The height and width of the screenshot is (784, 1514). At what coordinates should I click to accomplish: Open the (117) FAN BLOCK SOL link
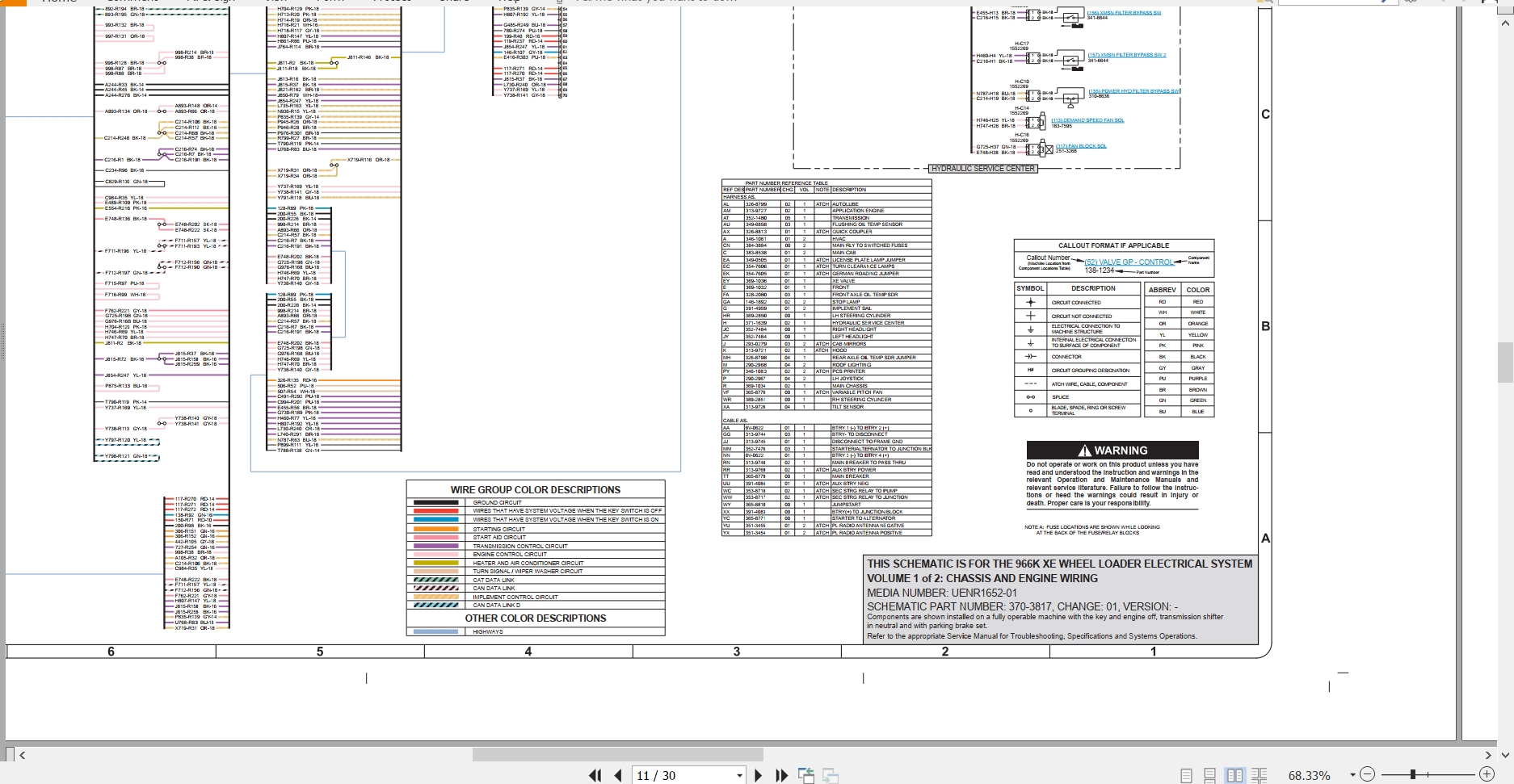click(x=1081, y=146)
